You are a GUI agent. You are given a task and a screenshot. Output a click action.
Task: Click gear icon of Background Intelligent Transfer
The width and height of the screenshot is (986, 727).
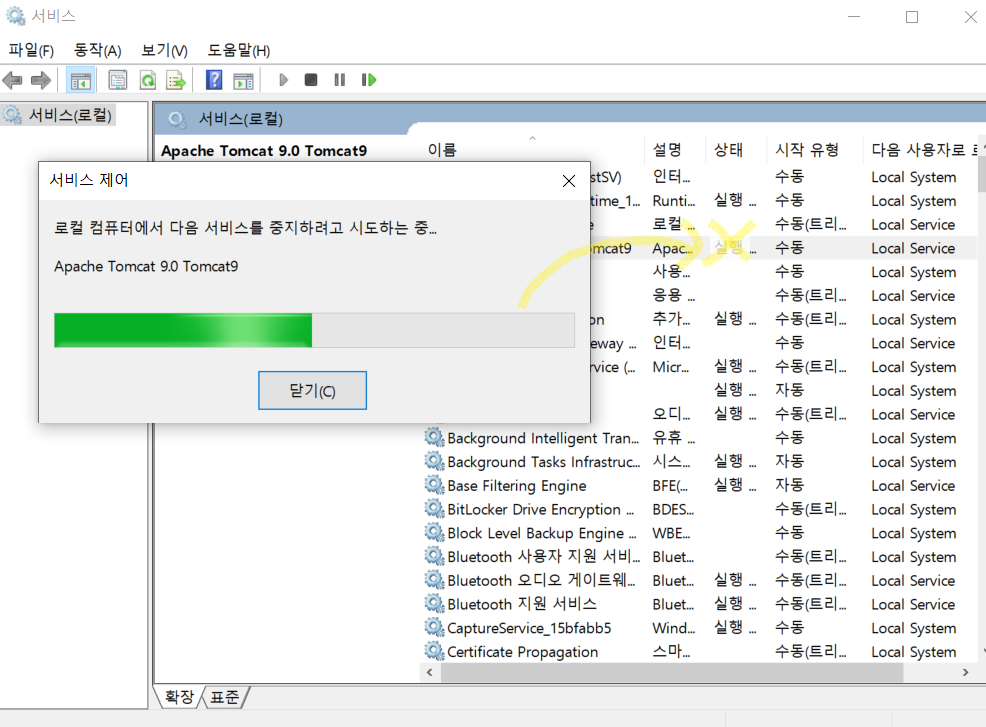[434, 437]
